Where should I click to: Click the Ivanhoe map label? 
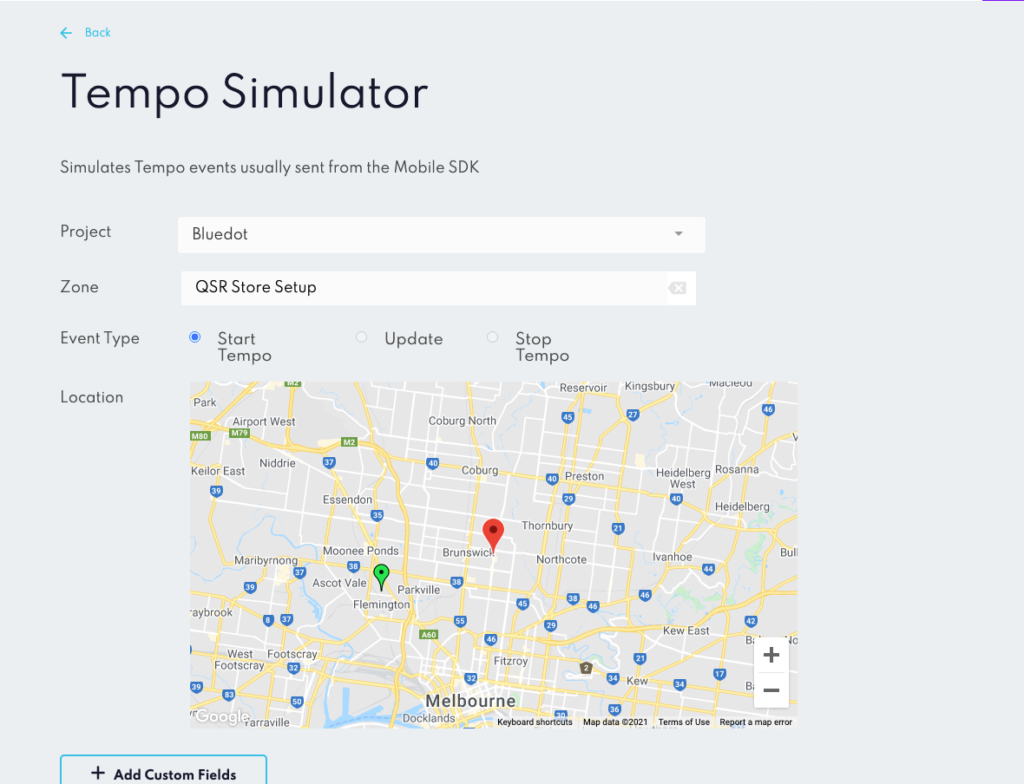point(672,557)
